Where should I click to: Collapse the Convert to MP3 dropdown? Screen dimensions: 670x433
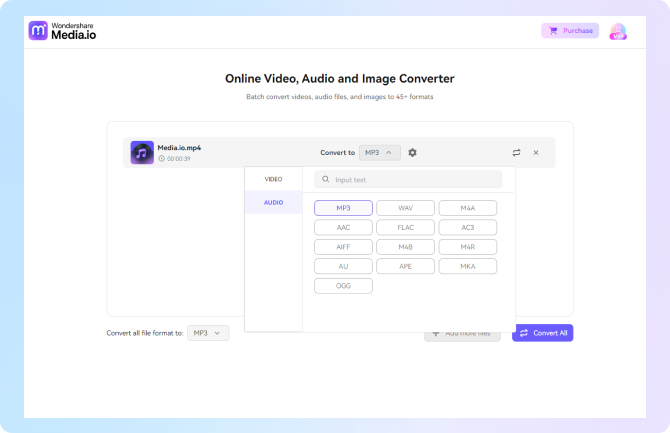[379, 152]
